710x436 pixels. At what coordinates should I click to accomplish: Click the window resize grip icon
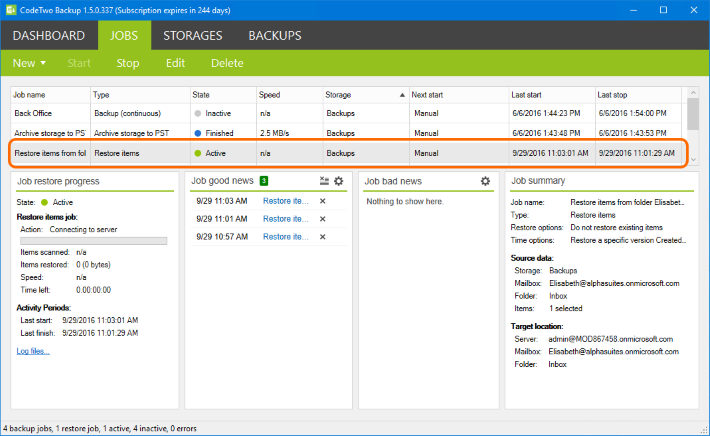(x=704, y=430)
